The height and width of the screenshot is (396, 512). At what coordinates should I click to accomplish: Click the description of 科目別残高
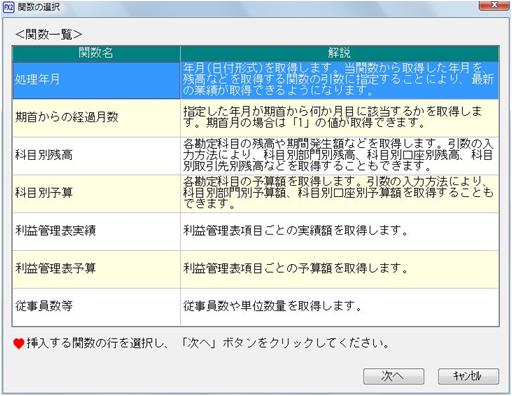(x=340, y=156)
